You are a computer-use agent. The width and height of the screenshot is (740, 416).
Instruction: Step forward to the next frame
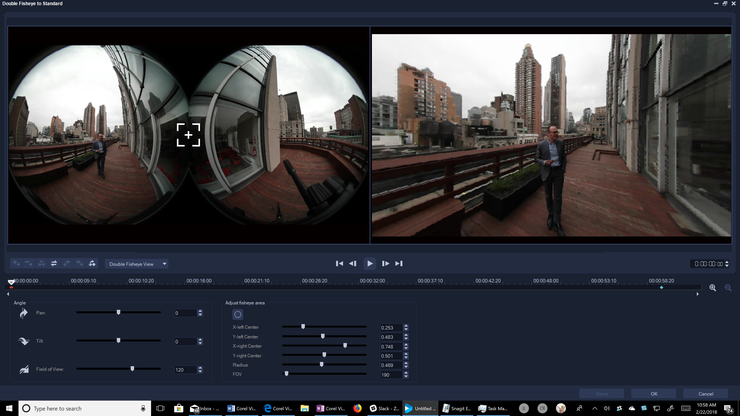(386, 263)
